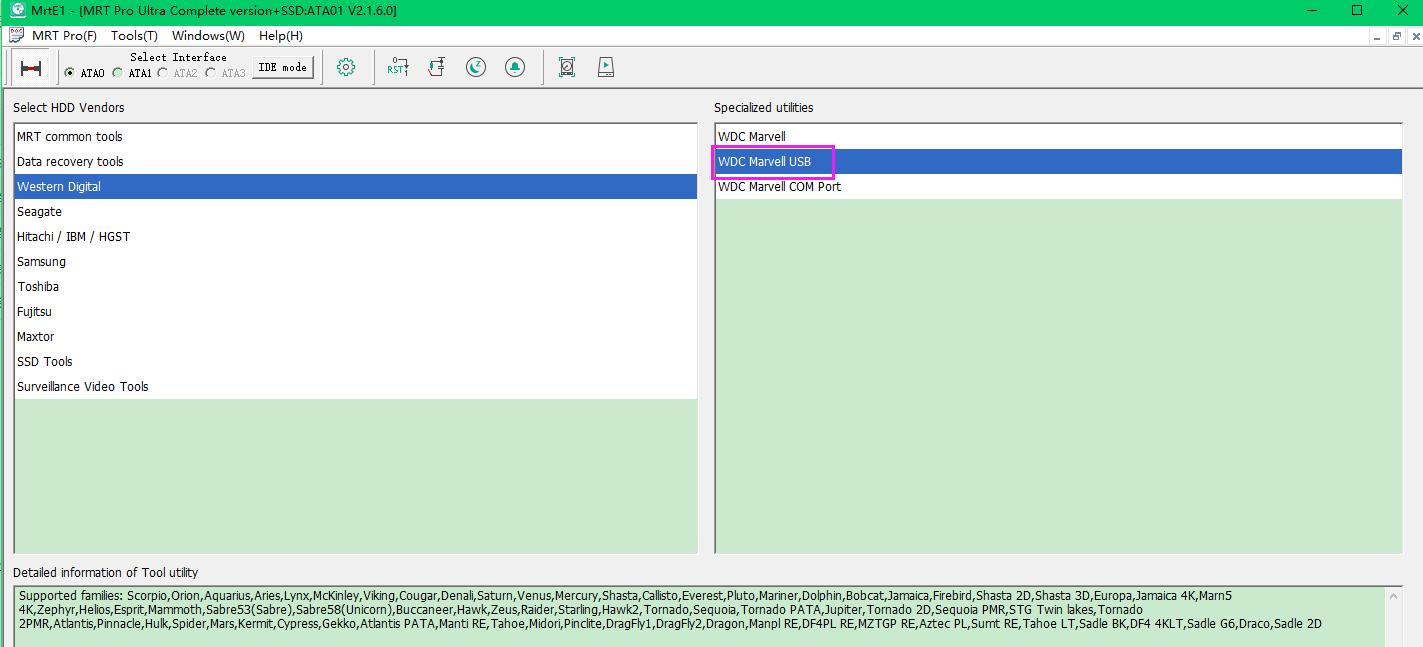Click the supported families details text box

click(x=700, y=616)
